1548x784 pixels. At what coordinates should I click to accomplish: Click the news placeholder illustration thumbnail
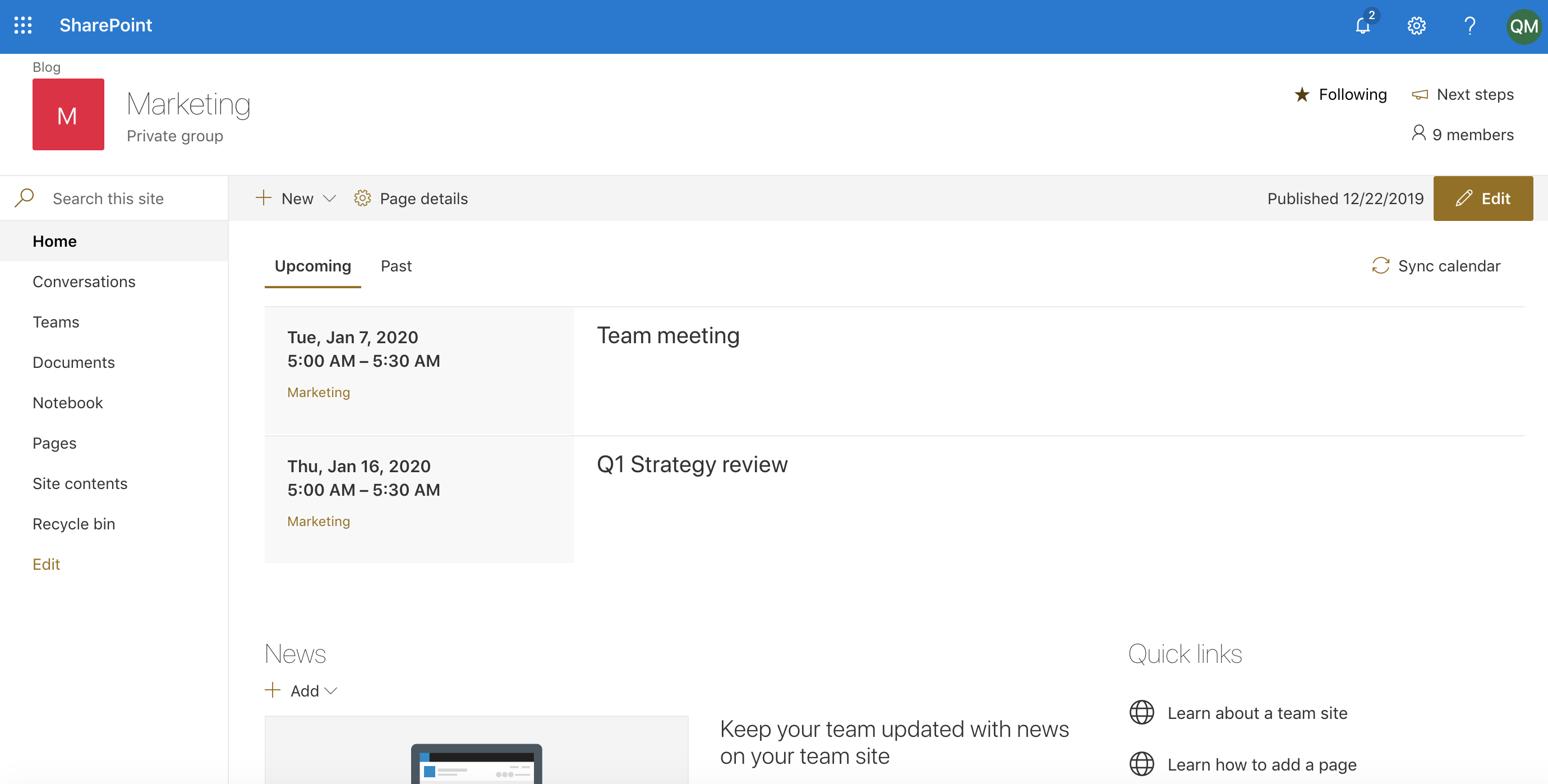click(476, 750)
